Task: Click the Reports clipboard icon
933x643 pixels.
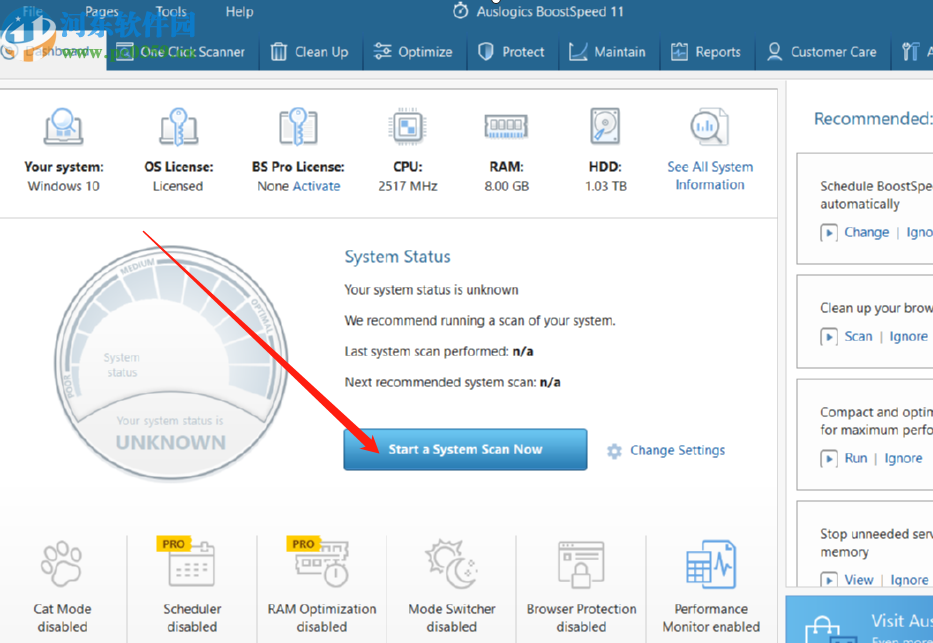Action: [680, 52]
